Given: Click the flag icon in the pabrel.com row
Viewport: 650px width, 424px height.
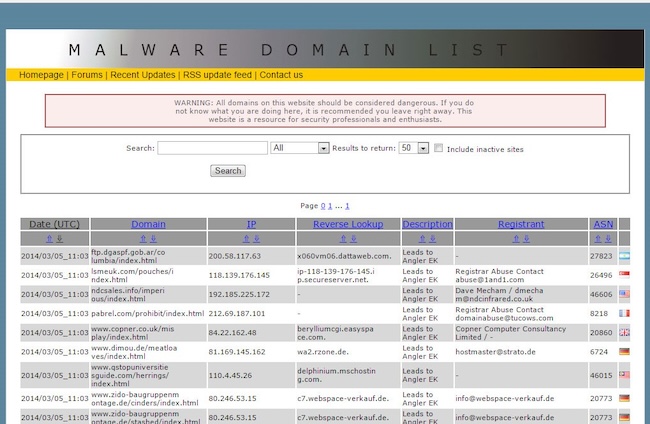Looking at the screenshot, I should pos(624,313).
